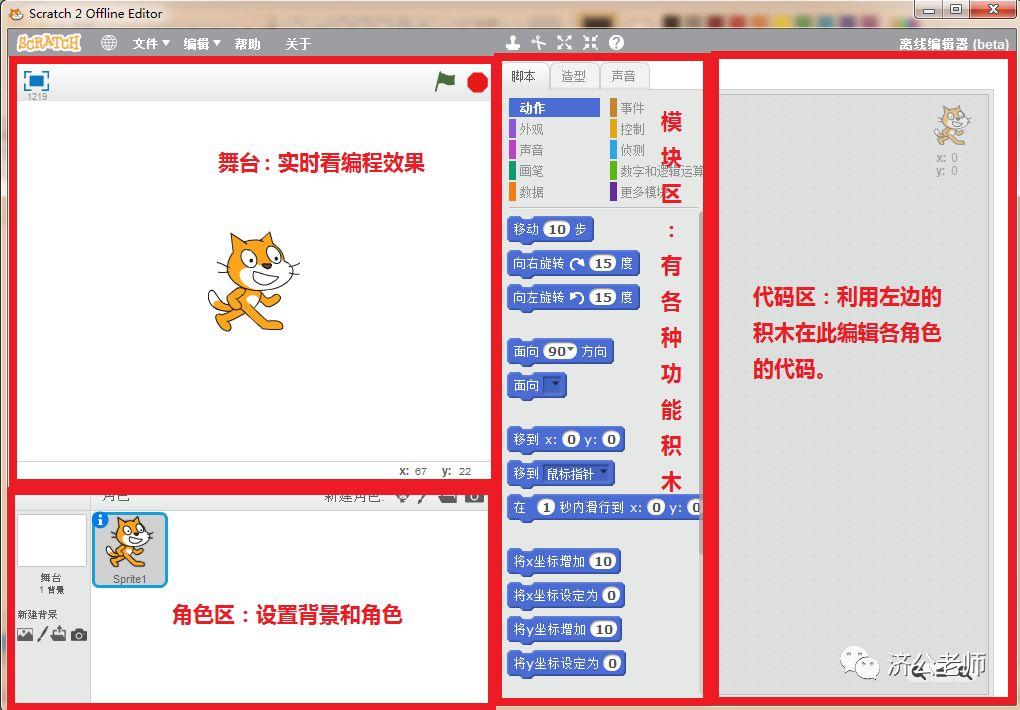Select the 动作 block category
1020x710 pixels.
click(554, 108)
